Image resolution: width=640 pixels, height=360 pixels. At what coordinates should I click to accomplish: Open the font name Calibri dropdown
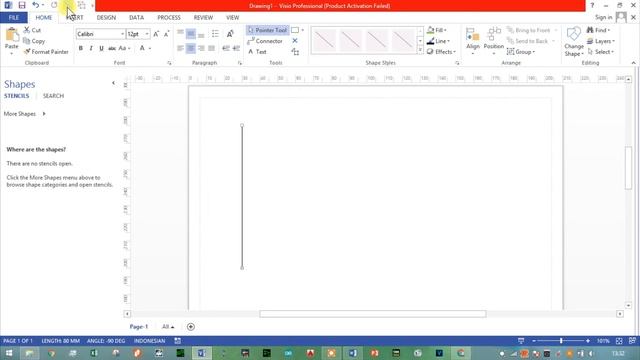[122, 34]
